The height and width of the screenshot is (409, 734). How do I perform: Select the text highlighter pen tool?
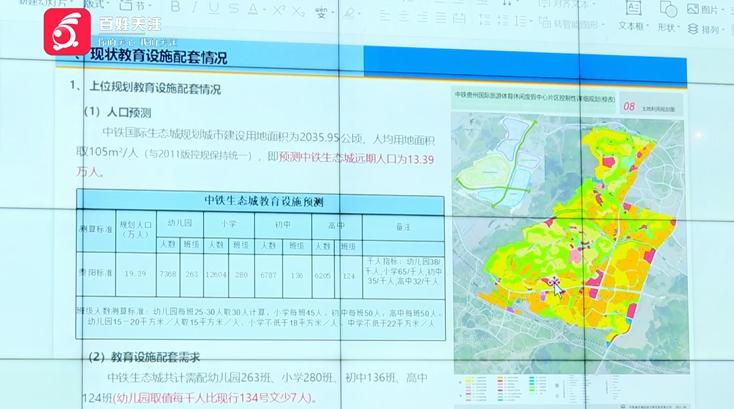349,13
